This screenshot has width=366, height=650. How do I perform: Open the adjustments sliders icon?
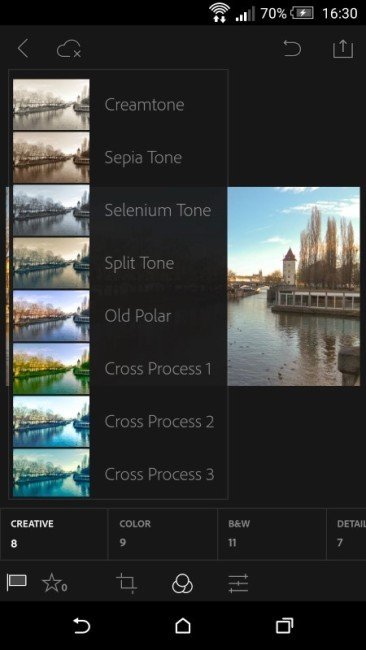point(238,583)
